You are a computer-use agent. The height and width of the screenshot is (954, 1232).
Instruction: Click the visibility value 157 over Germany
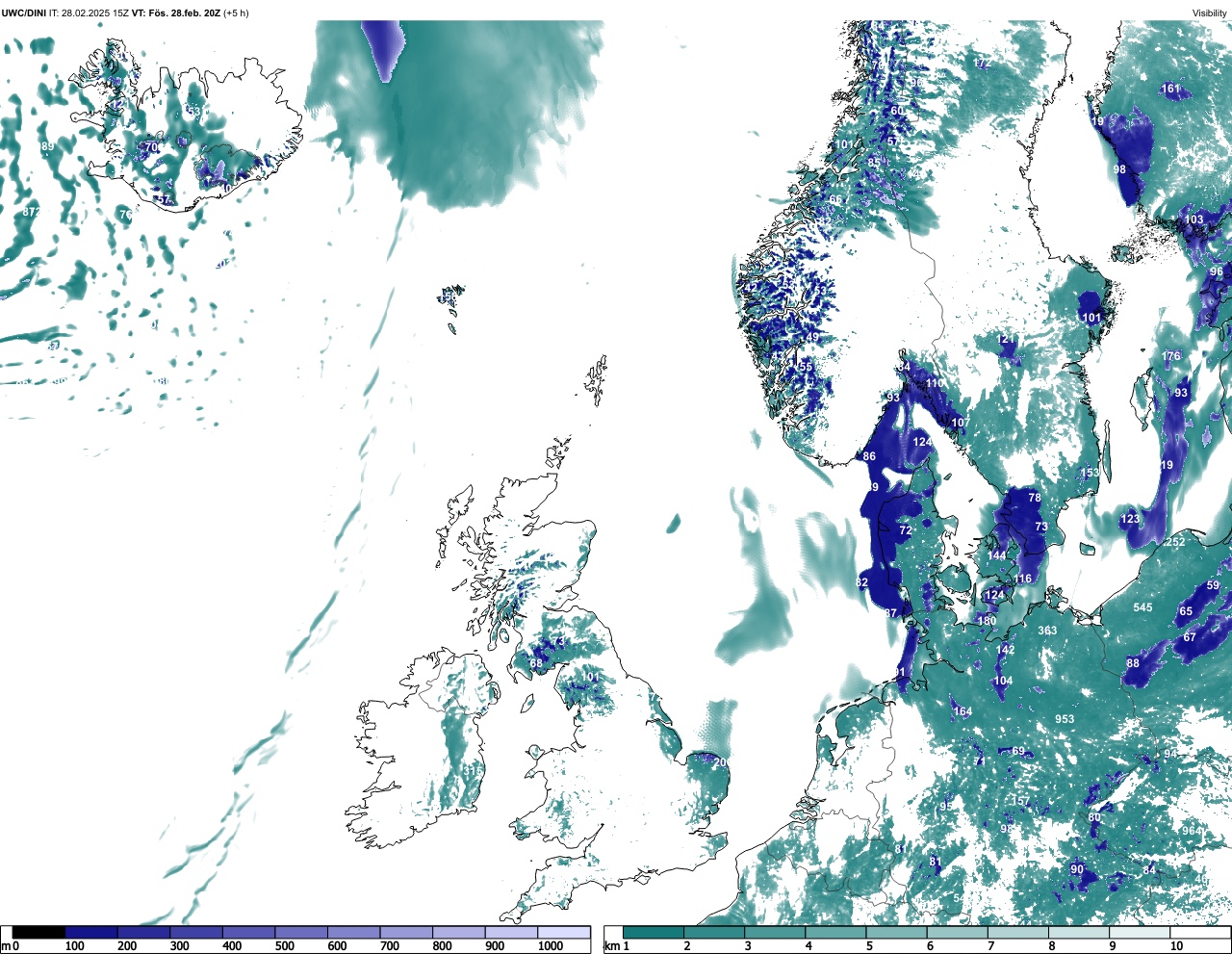click(1020, 801)
